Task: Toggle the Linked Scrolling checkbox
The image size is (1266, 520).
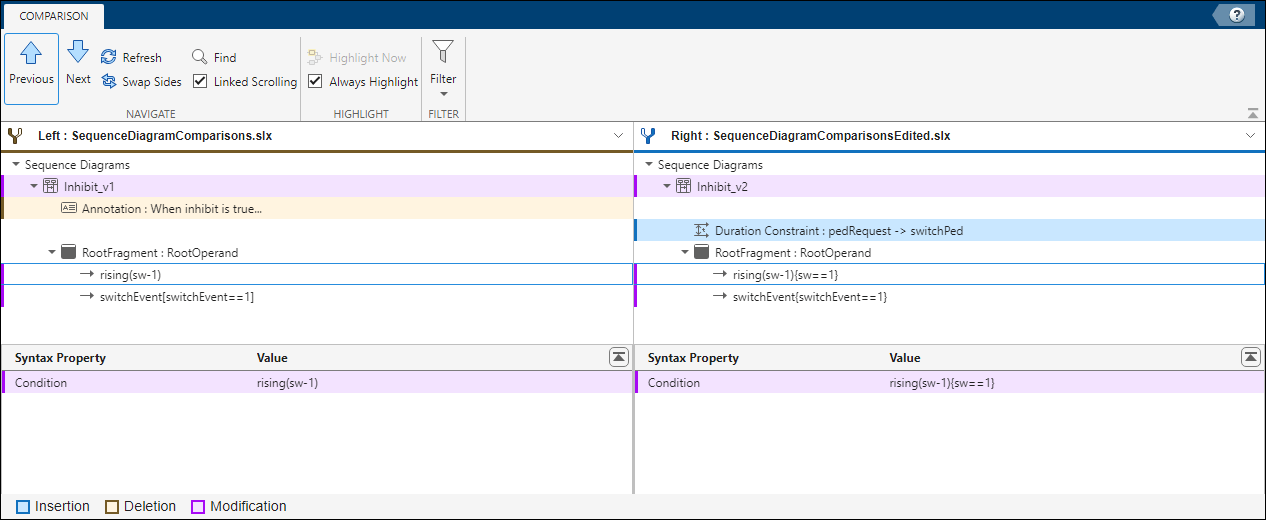Action: tap(200, 81)
